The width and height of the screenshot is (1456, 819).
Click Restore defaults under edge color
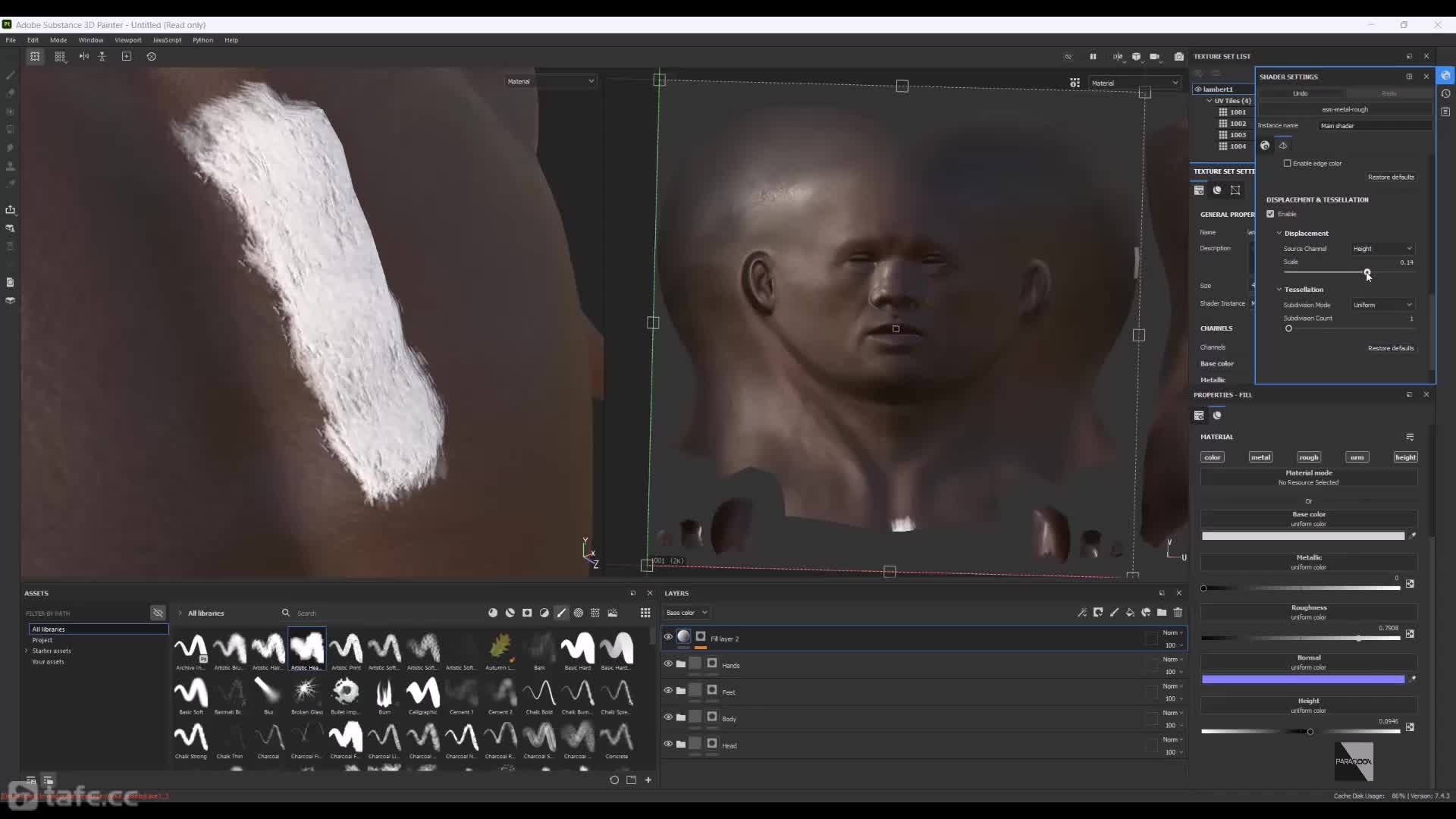tap(1391, 177)
